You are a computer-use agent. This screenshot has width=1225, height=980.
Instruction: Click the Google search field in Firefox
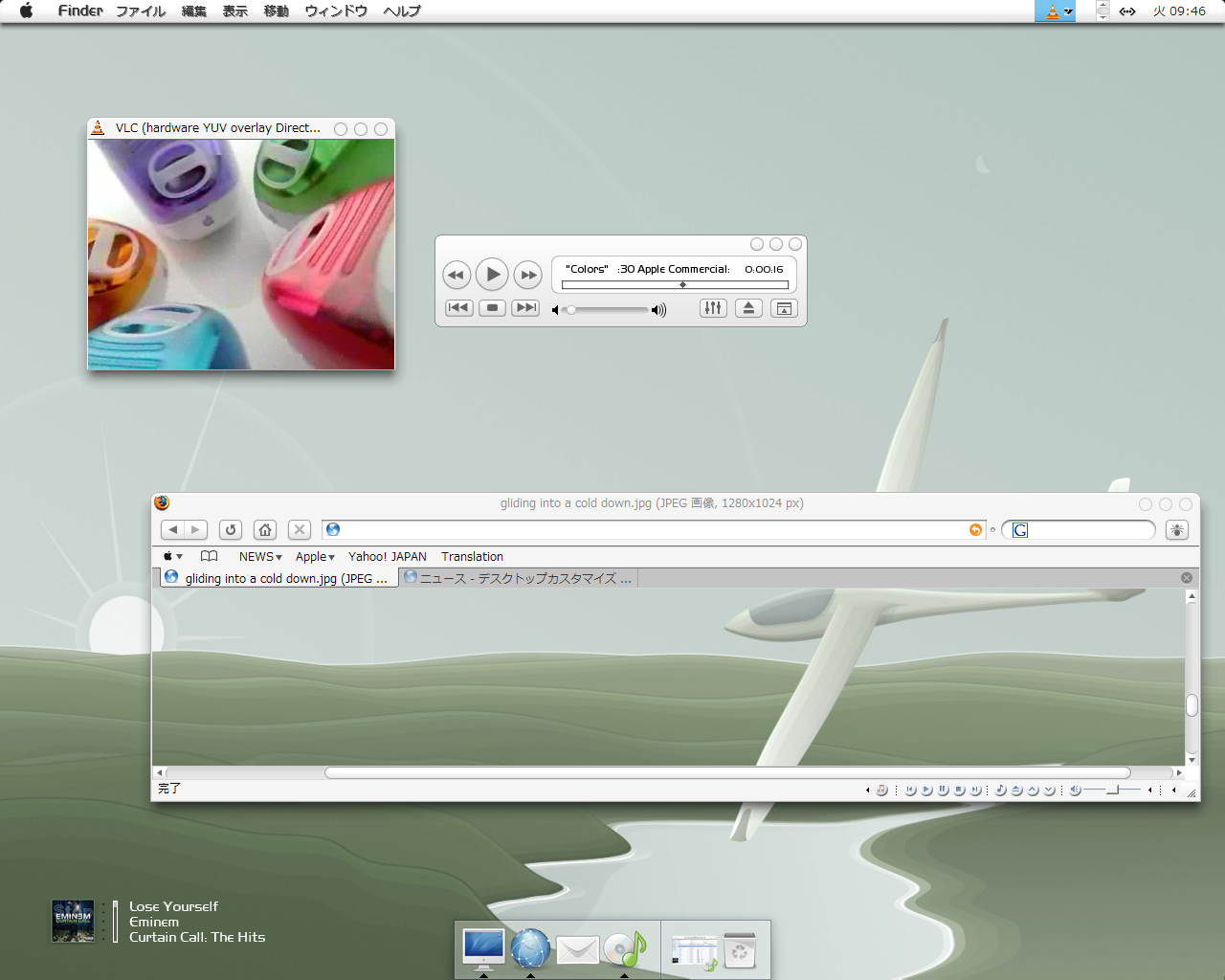[1079, 529]
